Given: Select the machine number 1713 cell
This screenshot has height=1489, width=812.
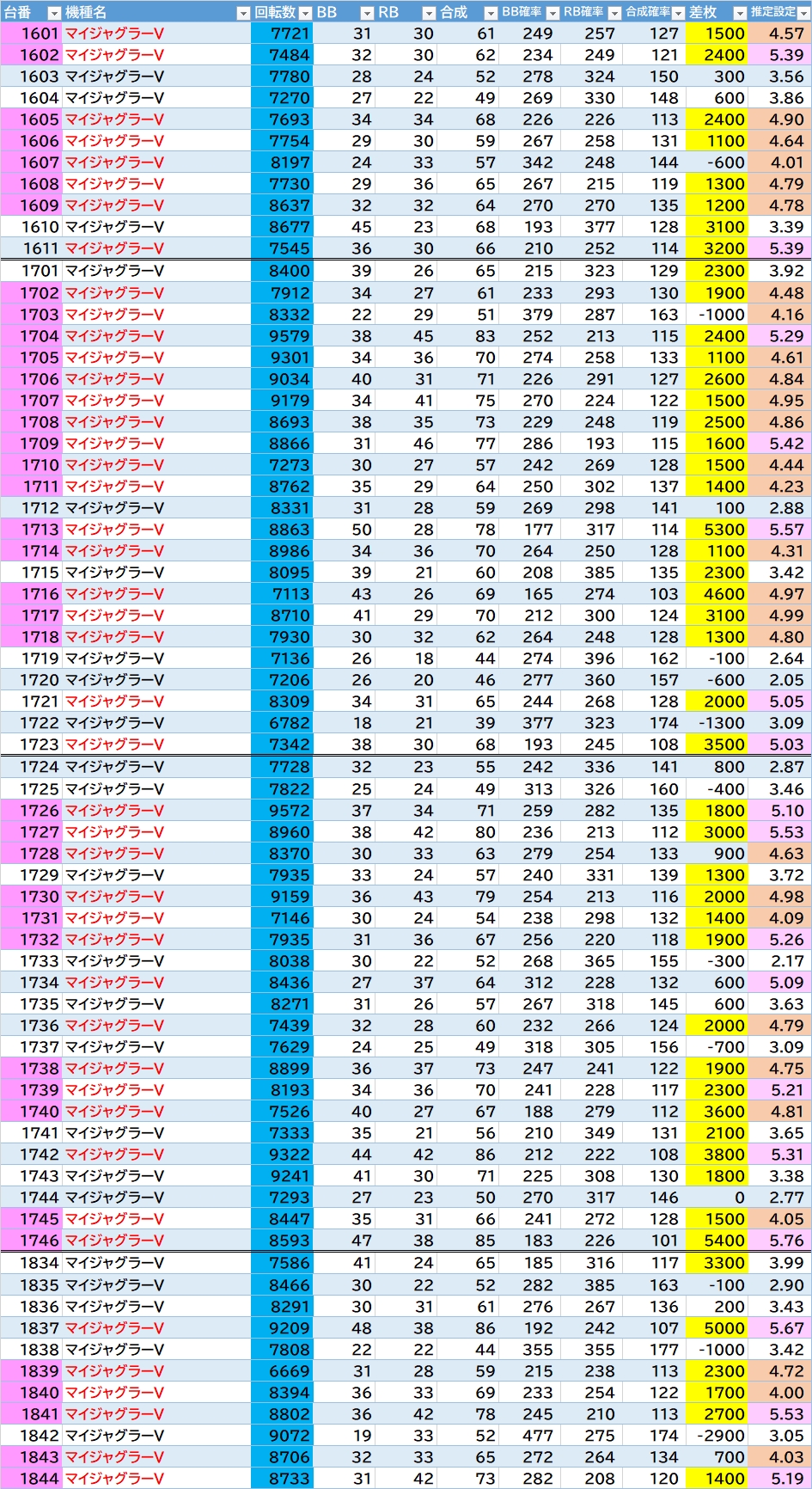Looking at the screenshot, I should (31, 530).
